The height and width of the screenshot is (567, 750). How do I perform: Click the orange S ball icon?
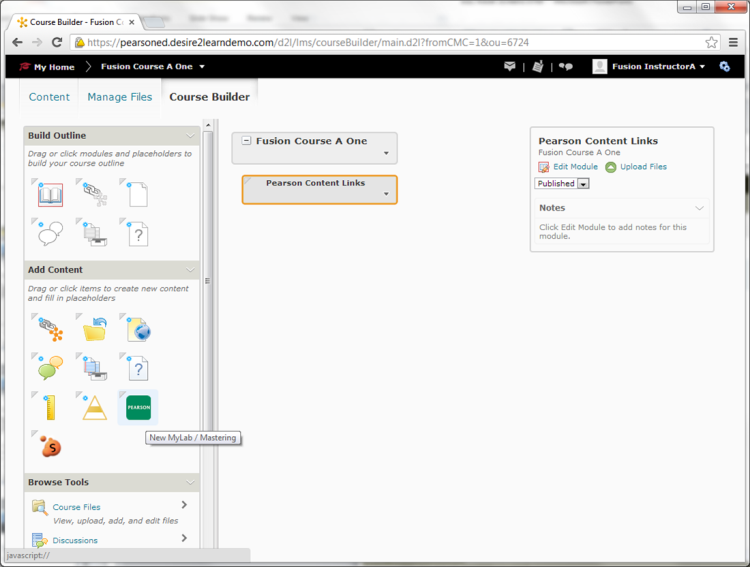[x=51, y=446]
